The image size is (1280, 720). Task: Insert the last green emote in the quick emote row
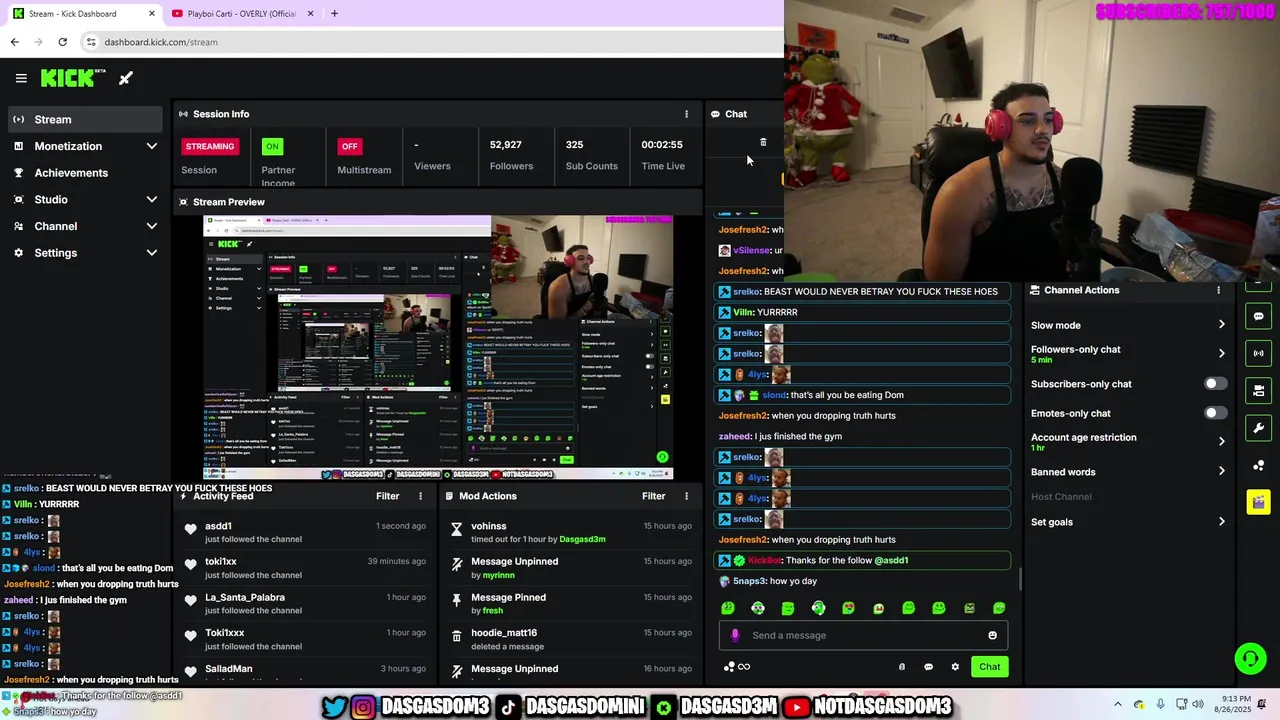click(999, 608)
